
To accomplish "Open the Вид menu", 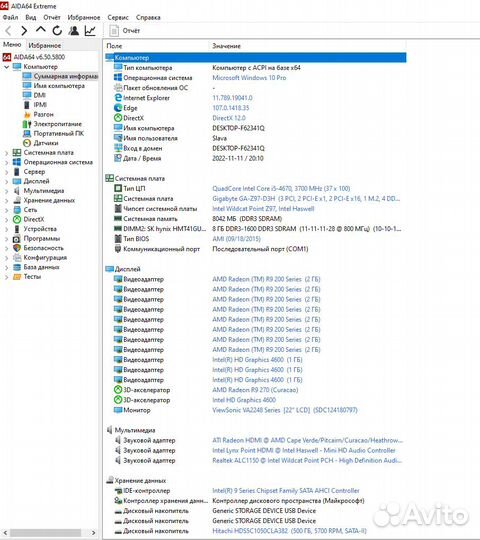I will (x=31, y=17).
